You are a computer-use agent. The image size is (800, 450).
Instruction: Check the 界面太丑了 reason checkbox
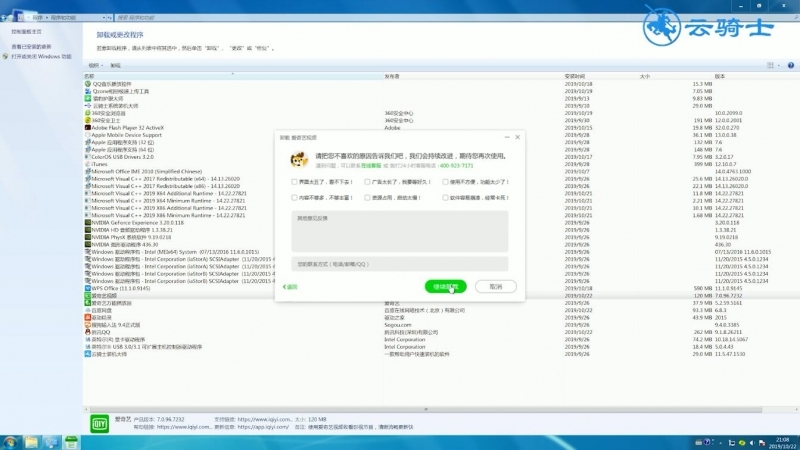(x=294, y=182)
